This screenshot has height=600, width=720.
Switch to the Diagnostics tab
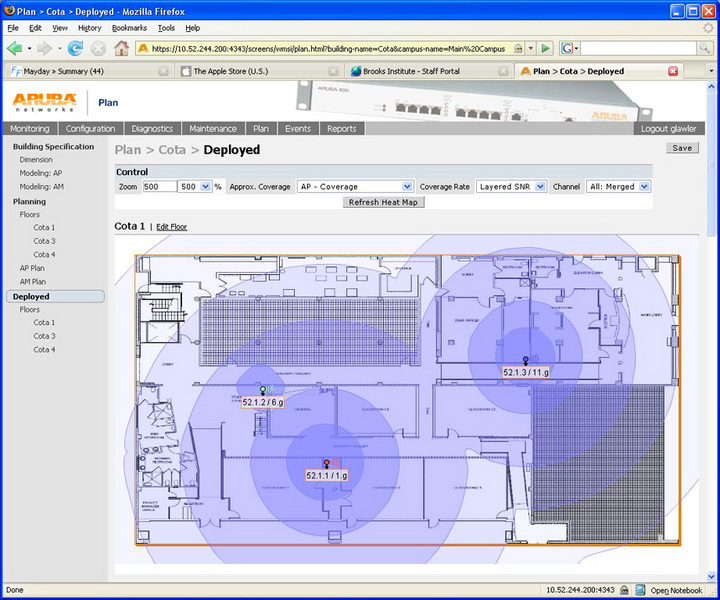click(152, 129)
